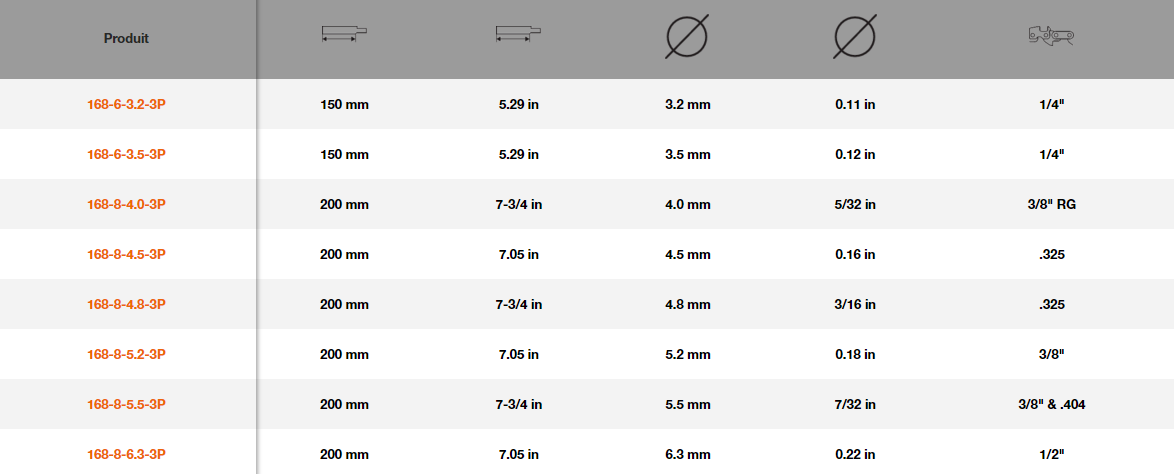The height and width of the screenshot is (474, 1174).
Task: Open product 168-8-4.8-3P link
Action: (127, 305)
